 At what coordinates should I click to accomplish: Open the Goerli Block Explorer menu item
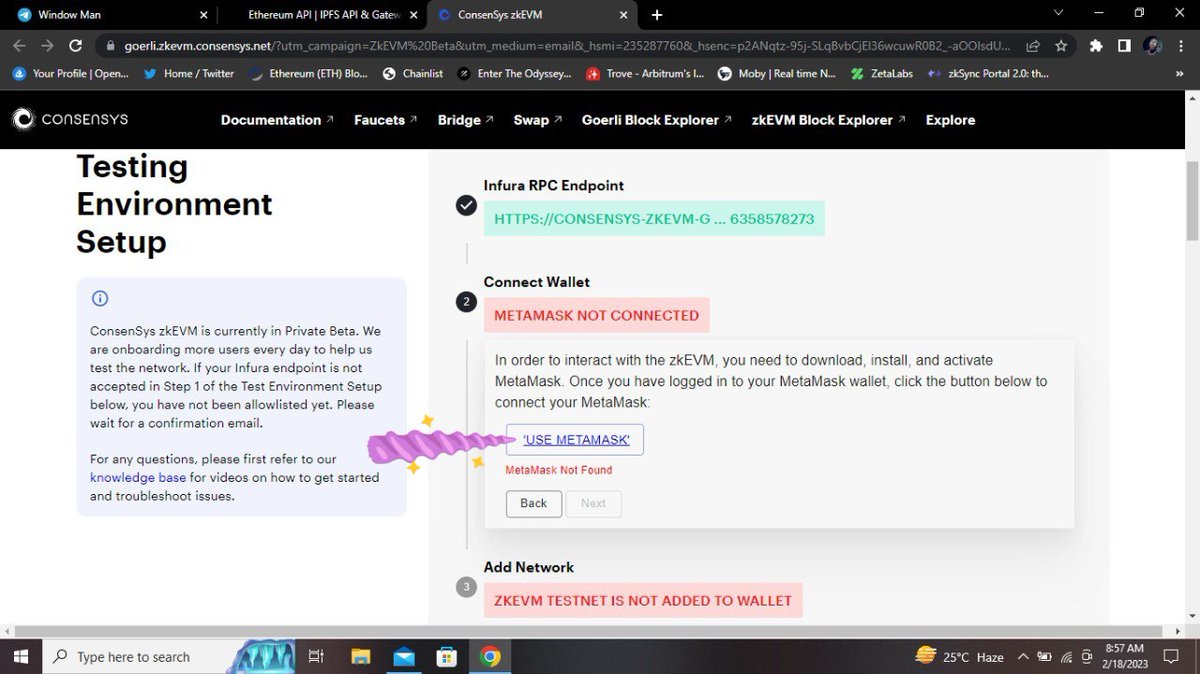pos(650,119)
